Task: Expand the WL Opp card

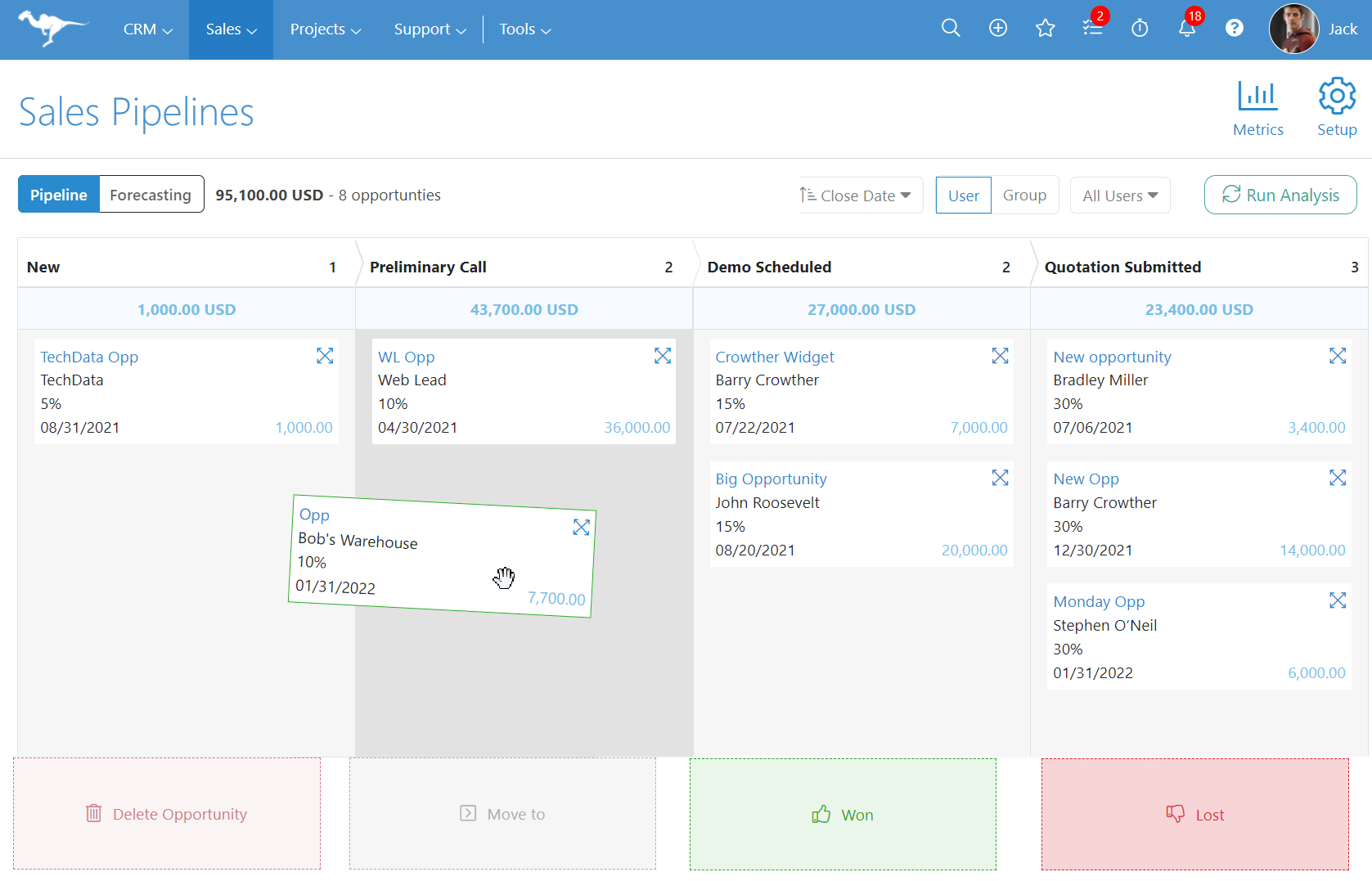Action: pyautogui.click(x=663, y=356)
